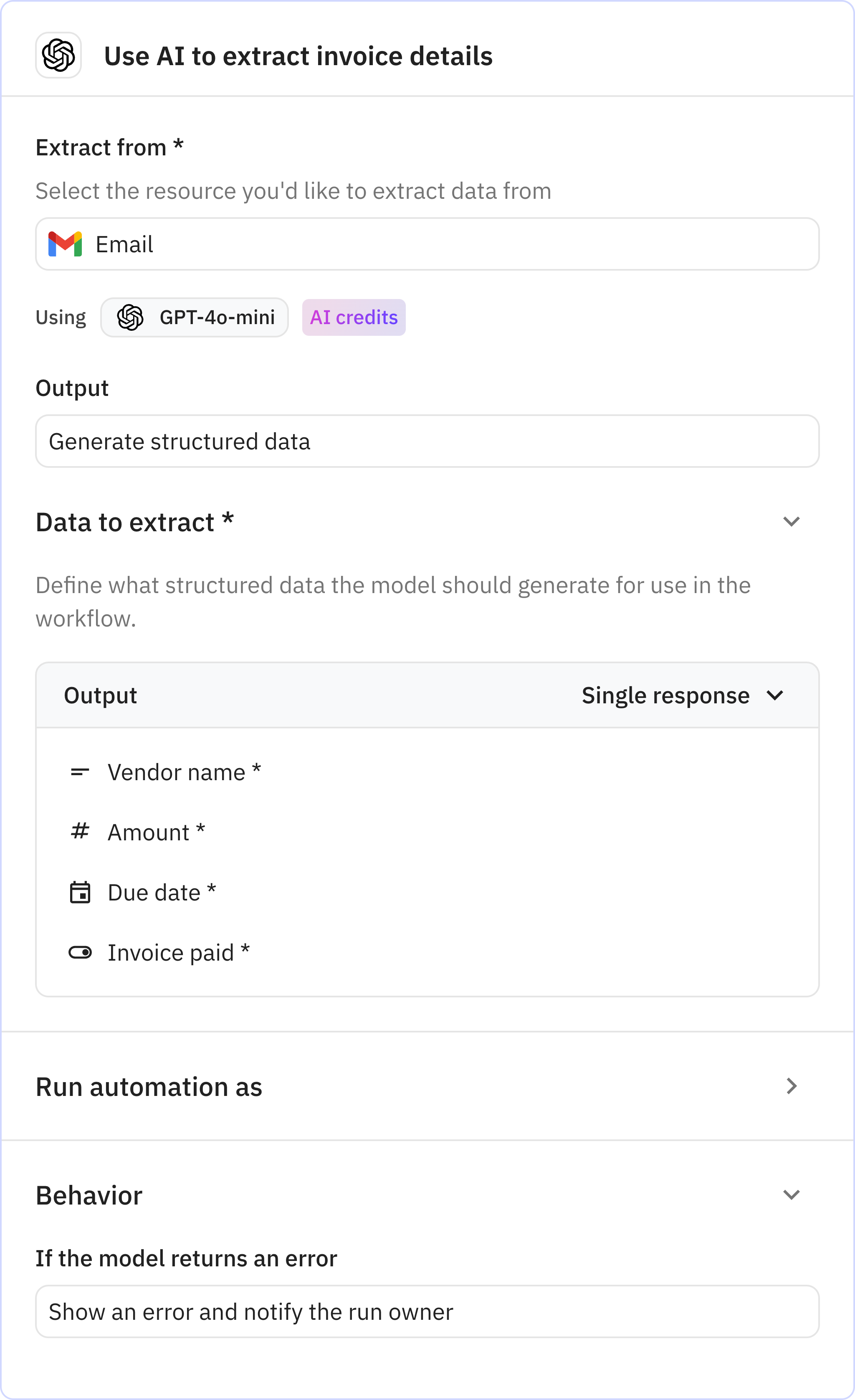This screenshot has width=855, height=1400.
Task: Click the number hash icon beside Amount
Action: (80, 831)
